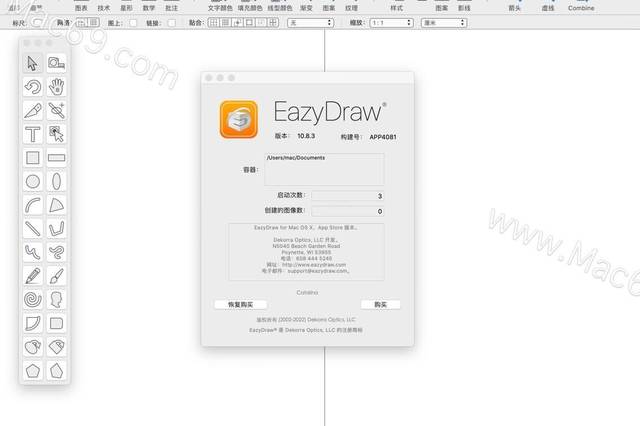Choose the paintbrush tool
This screenshot has height=426, width=640.
56,276
